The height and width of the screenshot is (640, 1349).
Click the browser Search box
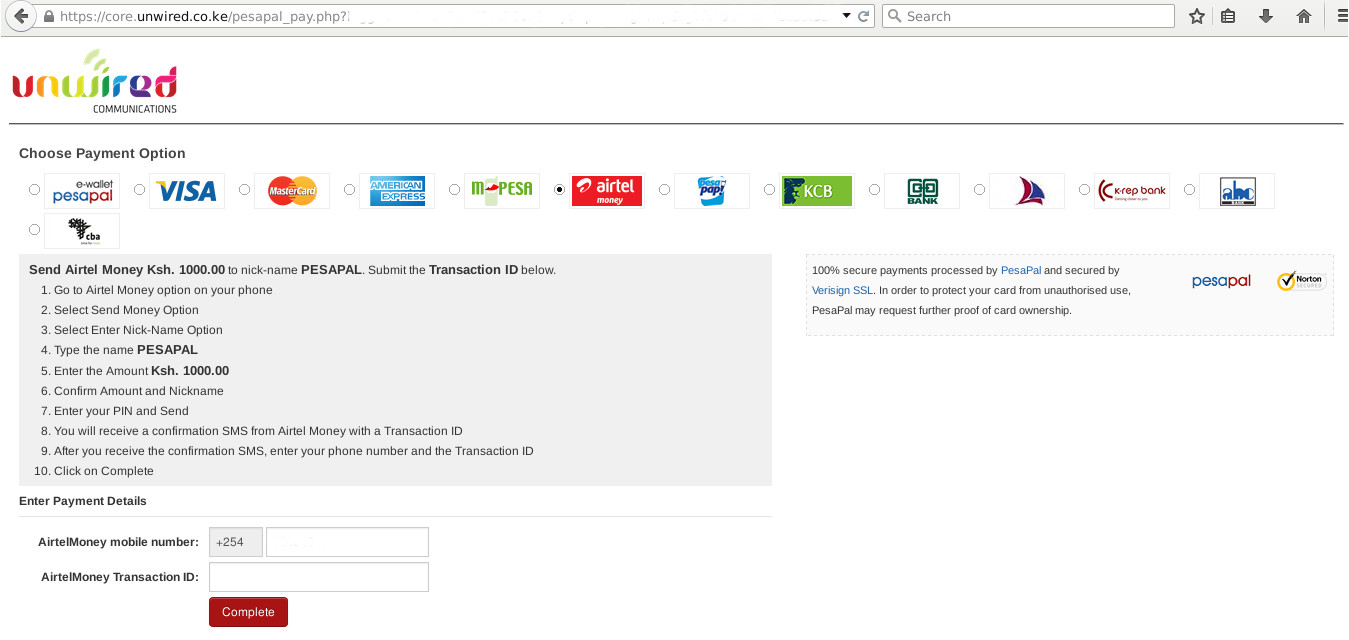coord(1028,16)
